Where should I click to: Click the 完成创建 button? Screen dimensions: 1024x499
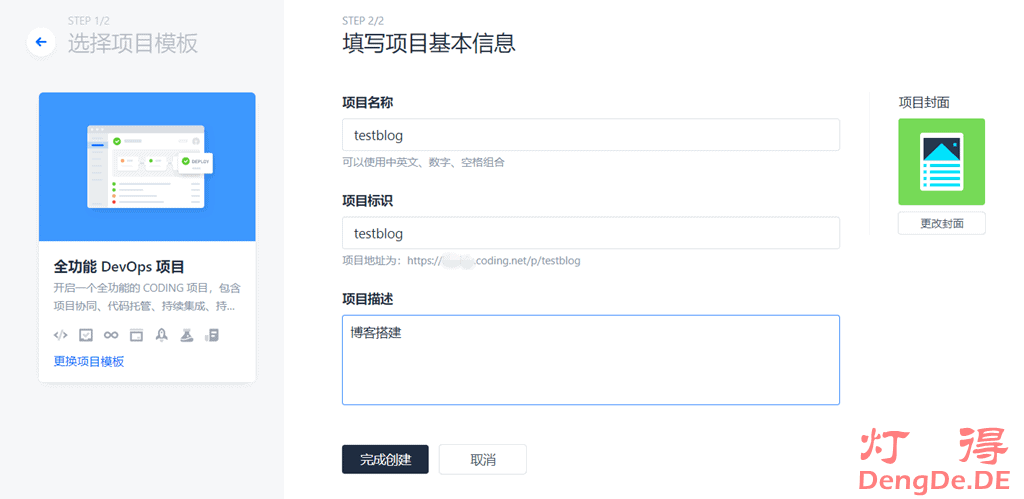tap(385, 460)
